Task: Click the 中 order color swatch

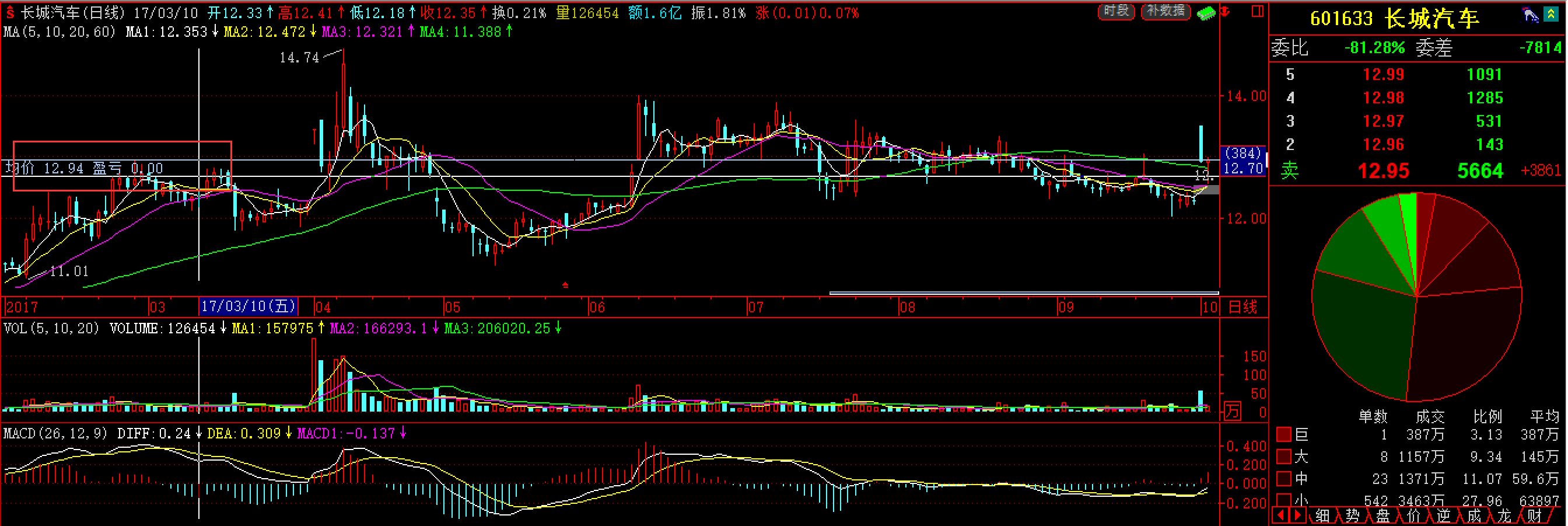Action: coord(1284,479)
